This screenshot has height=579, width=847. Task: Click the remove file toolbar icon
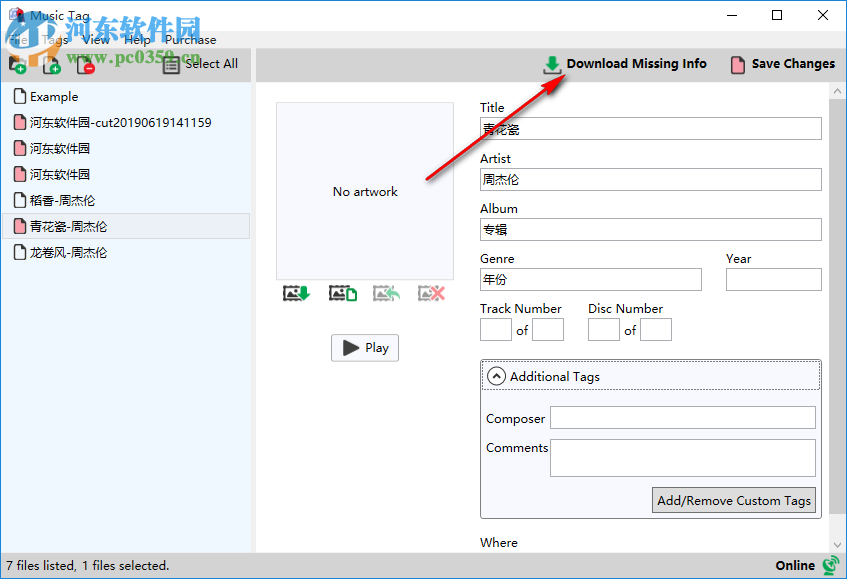pos(85,65)
